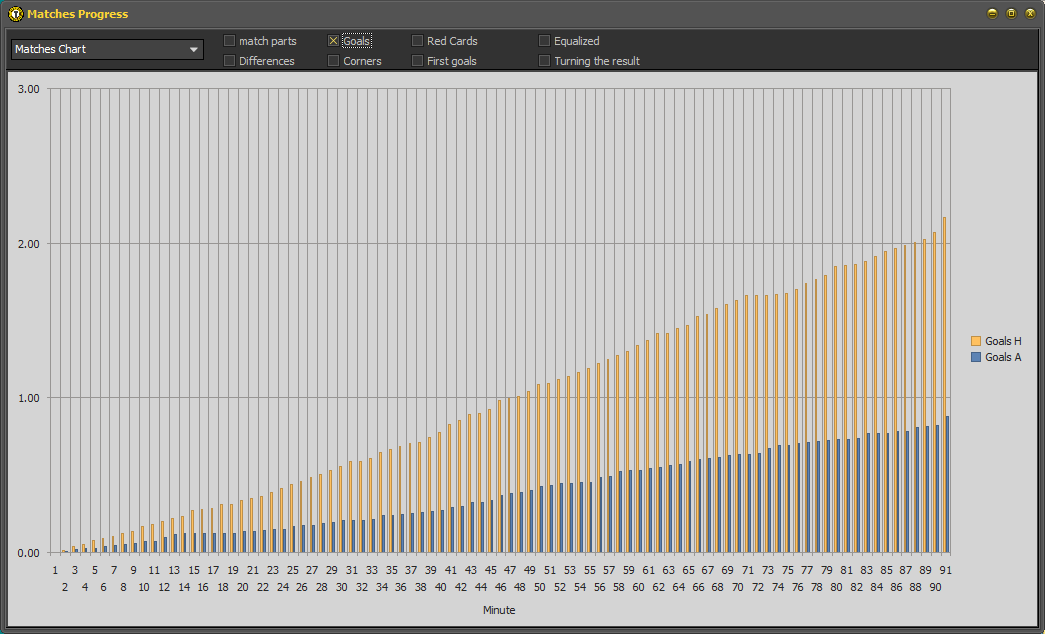Click the Matches Progress app icon in title bar
The image size is (1045, 634).
(15, 14)
